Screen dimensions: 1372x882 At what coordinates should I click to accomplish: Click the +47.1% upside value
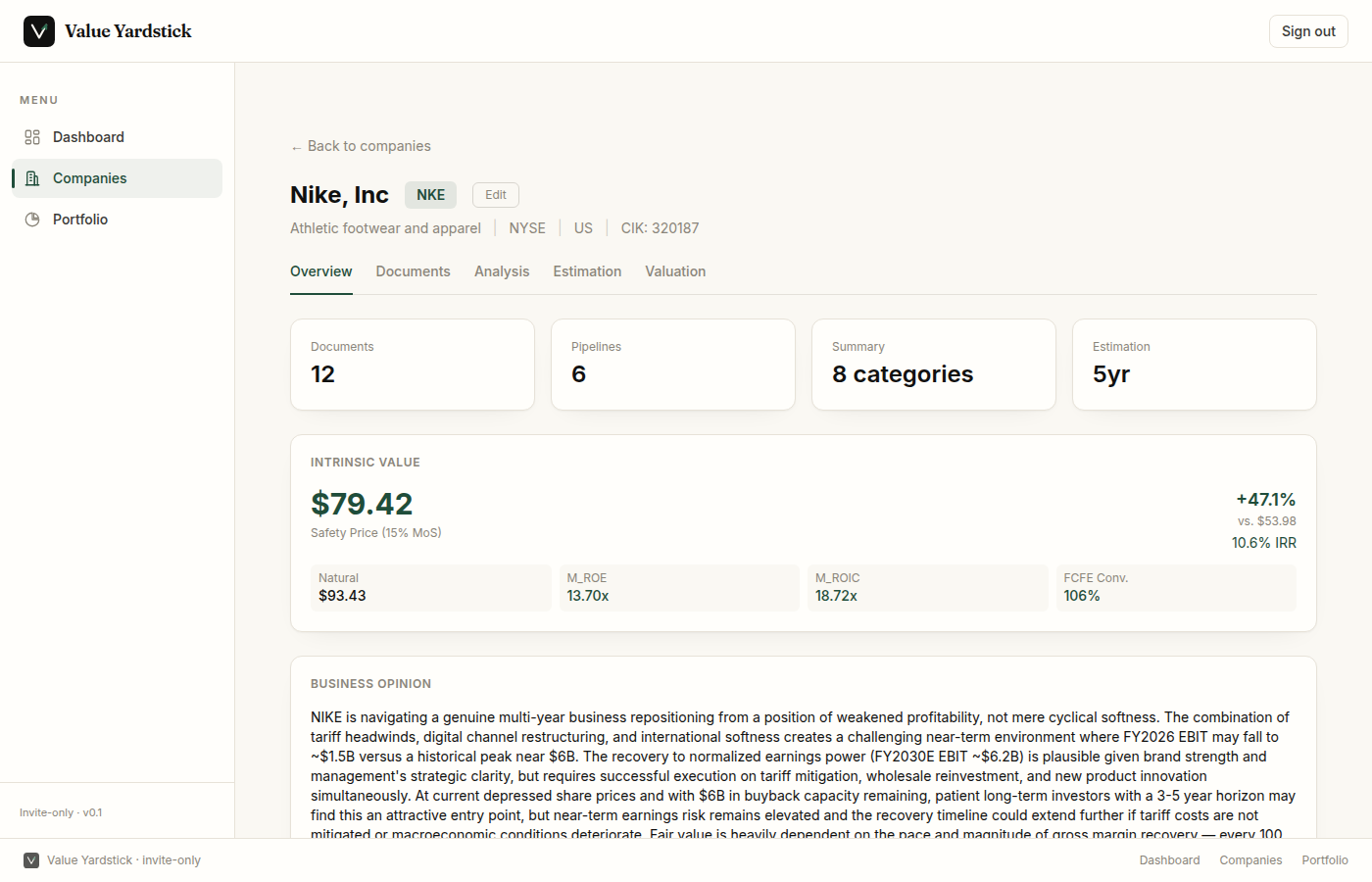pos(1266,500)
